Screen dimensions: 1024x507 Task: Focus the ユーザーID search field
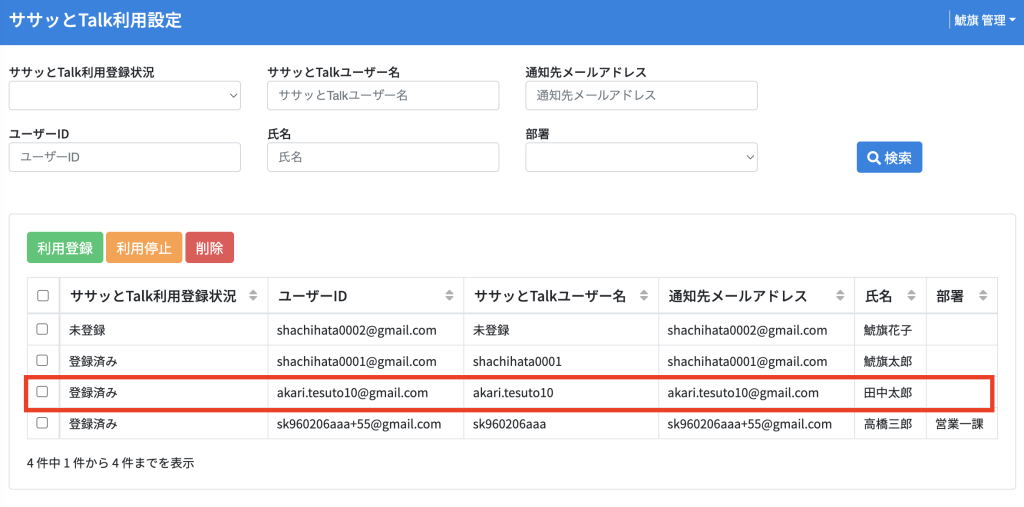coord(125,157)
